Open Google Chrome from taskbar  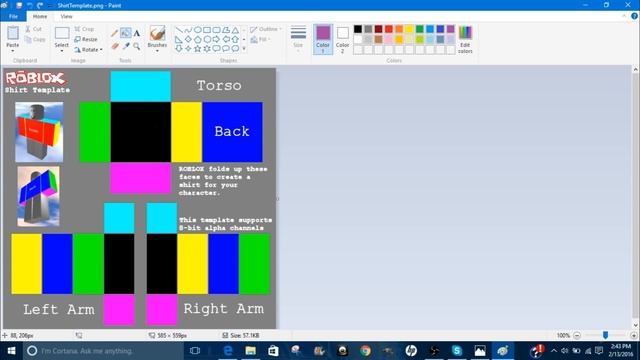pos(365,351)
